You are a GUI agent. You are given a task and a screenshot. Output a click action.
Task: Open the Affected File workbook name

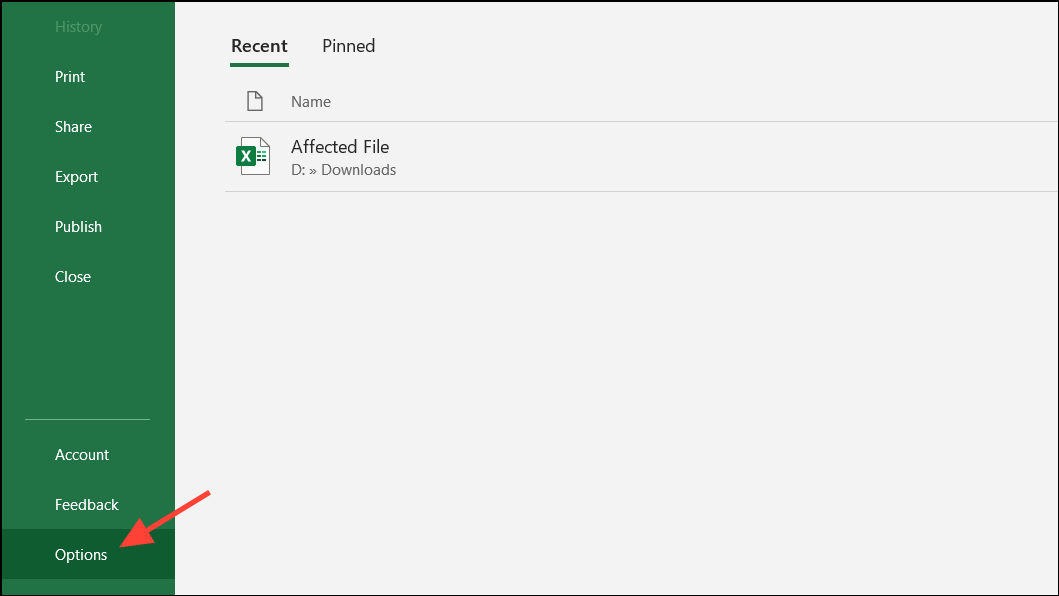pyautogui.click(x=340, y=147)
